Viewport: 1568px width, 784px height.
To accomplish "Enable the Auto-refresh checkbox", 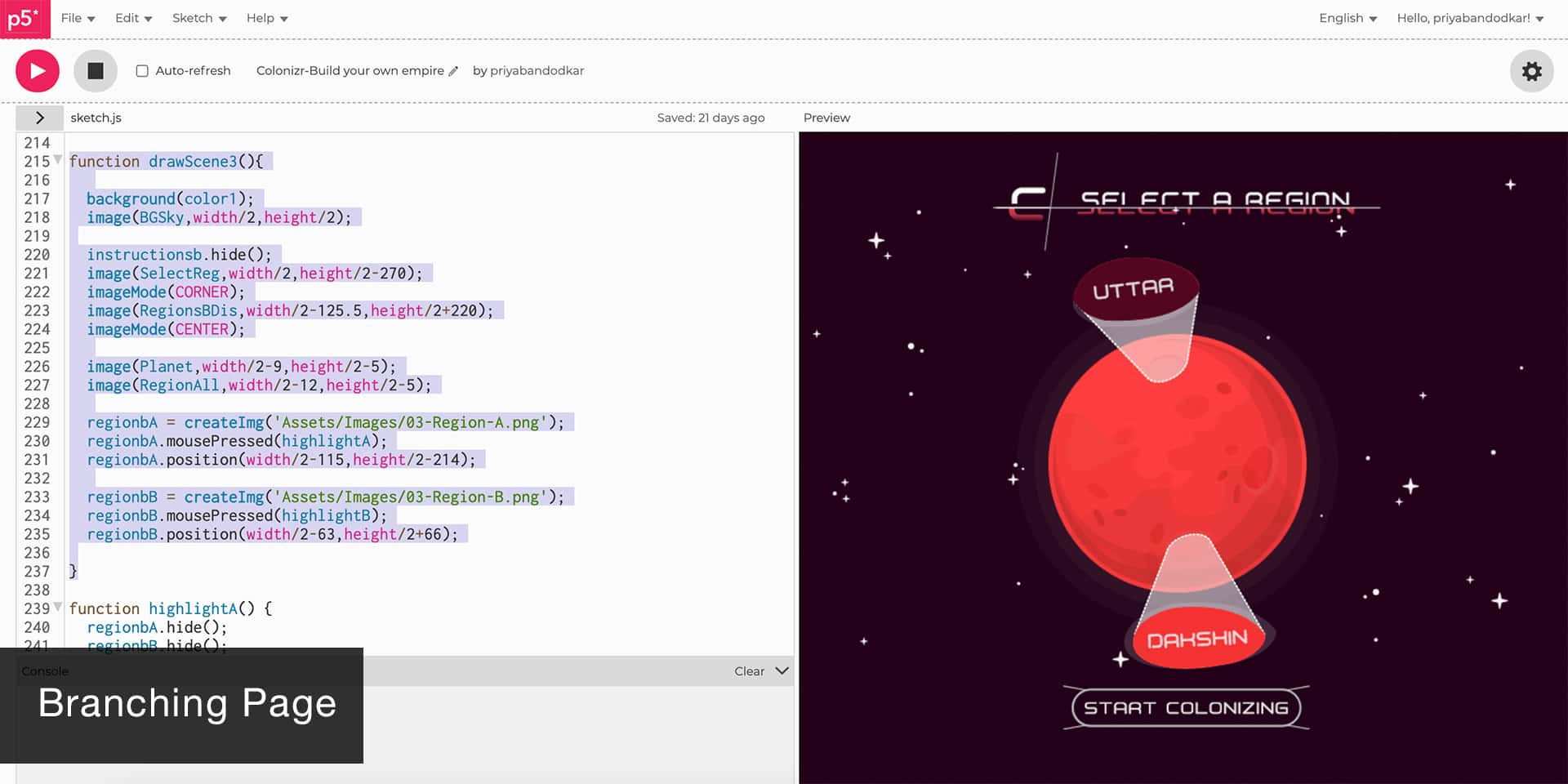I will [x=142, y=71].
